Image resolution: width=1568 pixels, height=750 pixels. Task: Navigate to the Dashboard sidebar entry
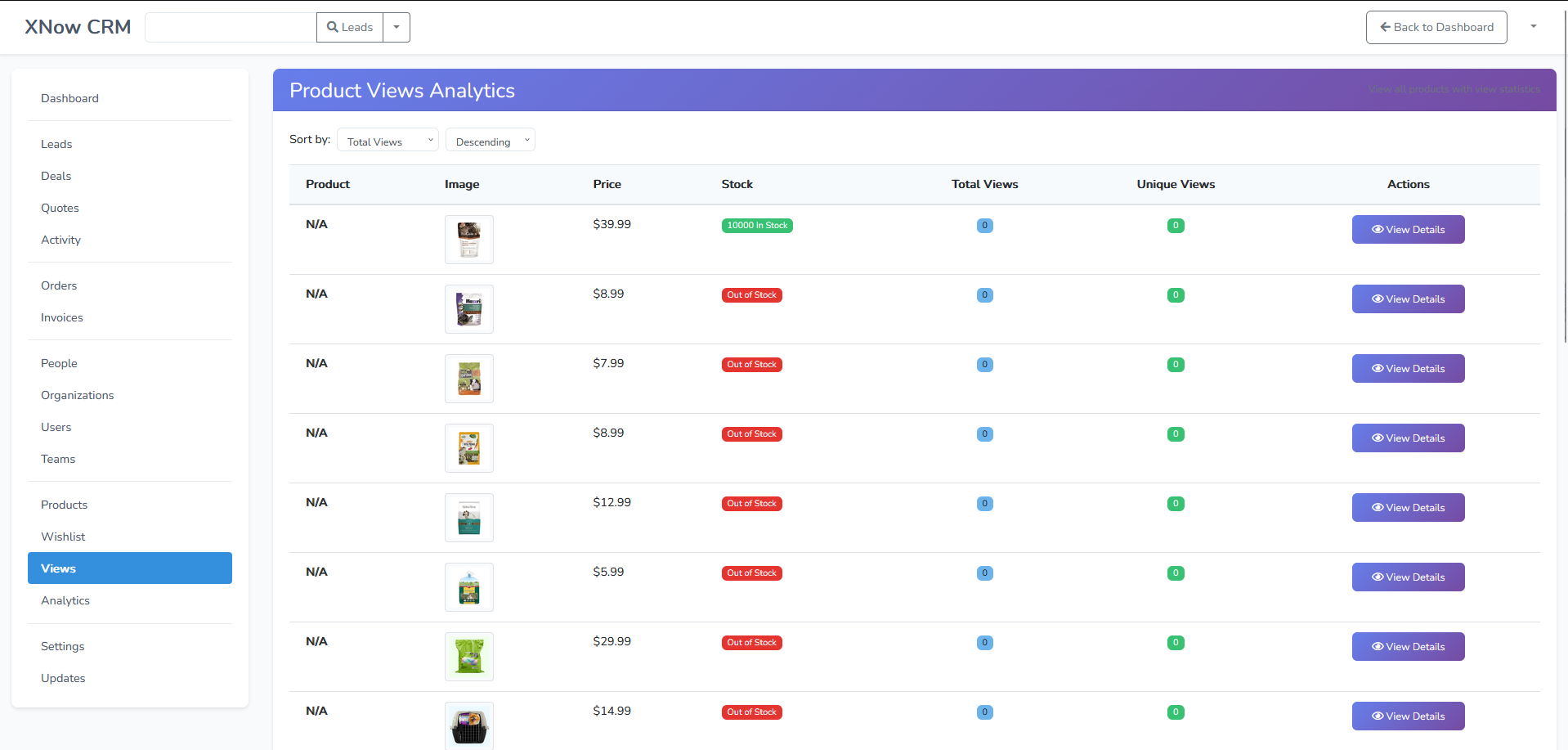point(69,98)
